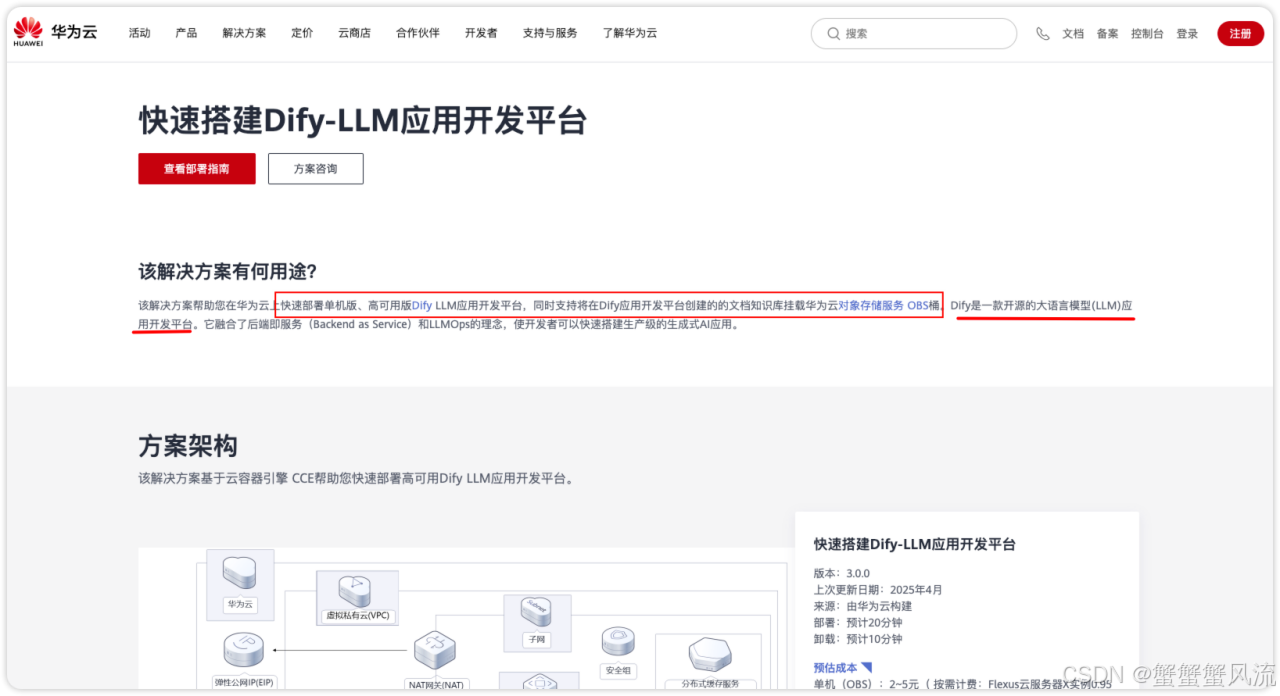Click the 华为云 cloud icon in diagram
The width and height of the screenshot is (1280, 696).
239,573
